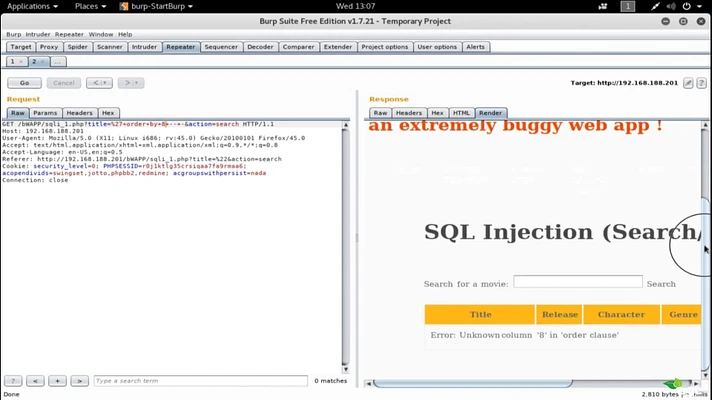Switch to the Decoder tab

click(x=260, y=47)
